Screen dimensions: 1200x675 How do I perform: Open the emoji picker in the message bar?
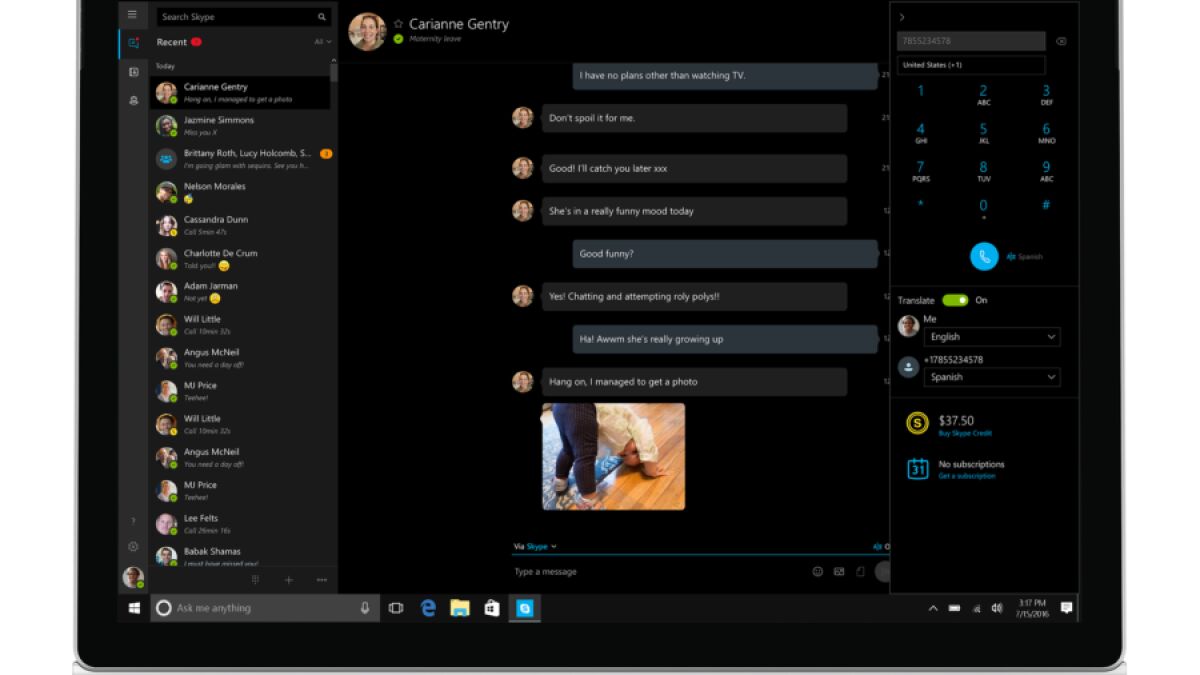[817, 572]
